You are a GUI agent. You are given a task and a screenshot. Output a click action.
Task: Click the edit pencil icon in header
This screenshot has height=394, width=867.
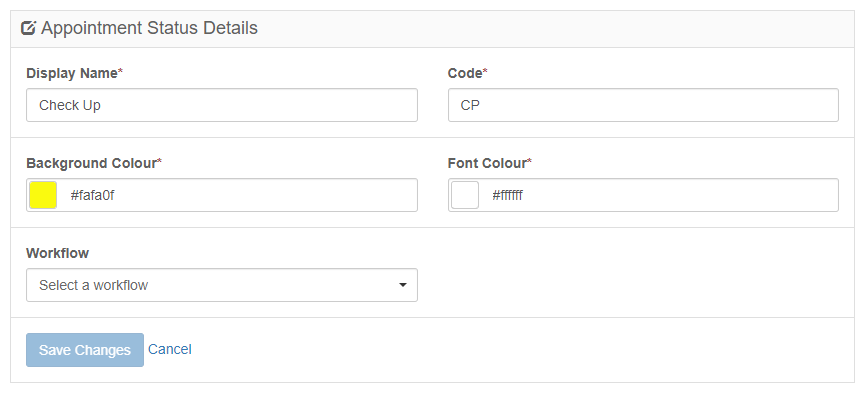click(28, 28)
